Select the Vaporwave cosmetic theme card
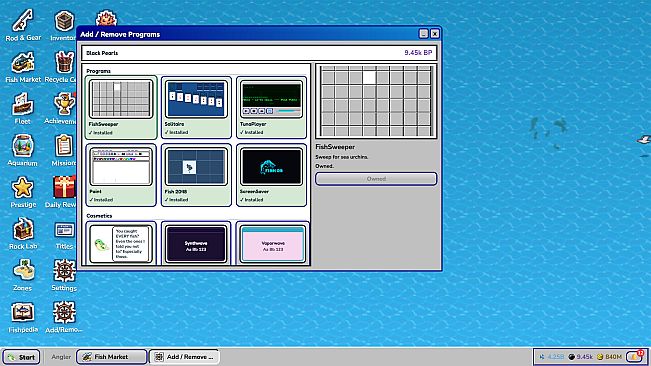 pos(273,243)
